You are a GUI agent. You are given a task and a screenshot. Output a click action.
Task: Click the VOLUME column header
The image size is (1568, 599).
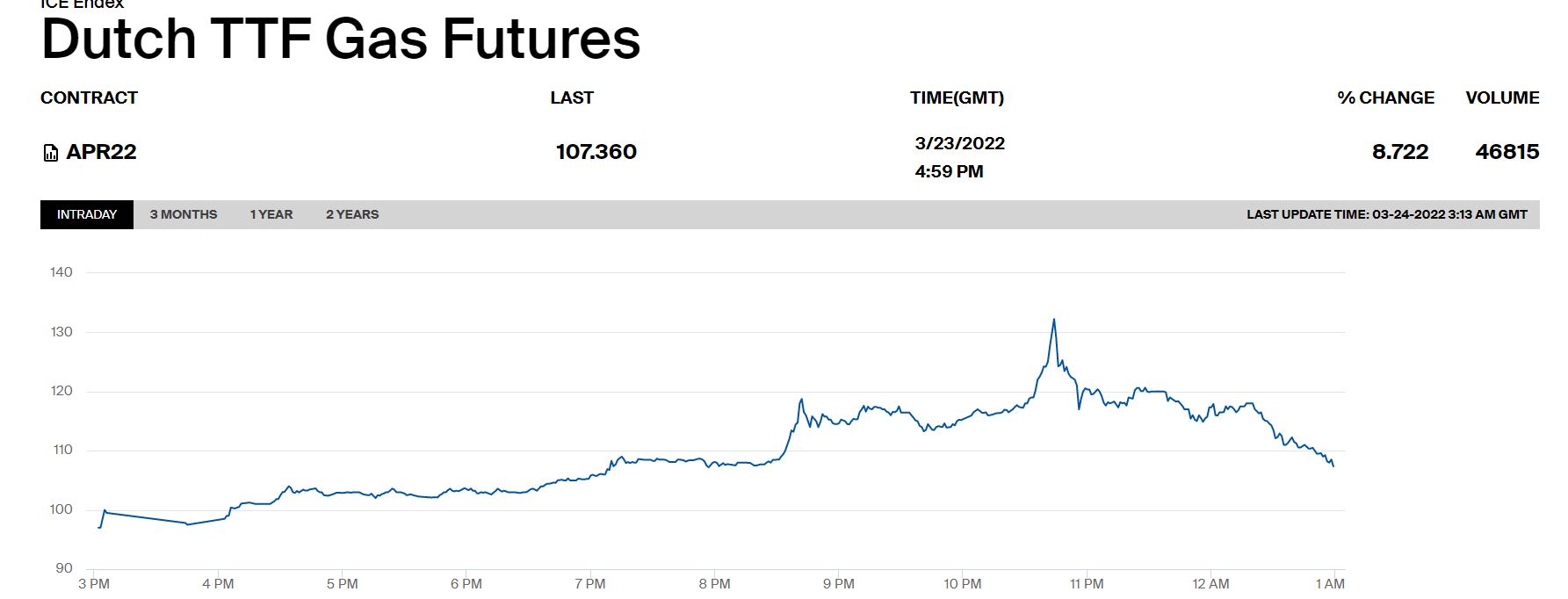pyautogui.click(x=1502, y=97)
